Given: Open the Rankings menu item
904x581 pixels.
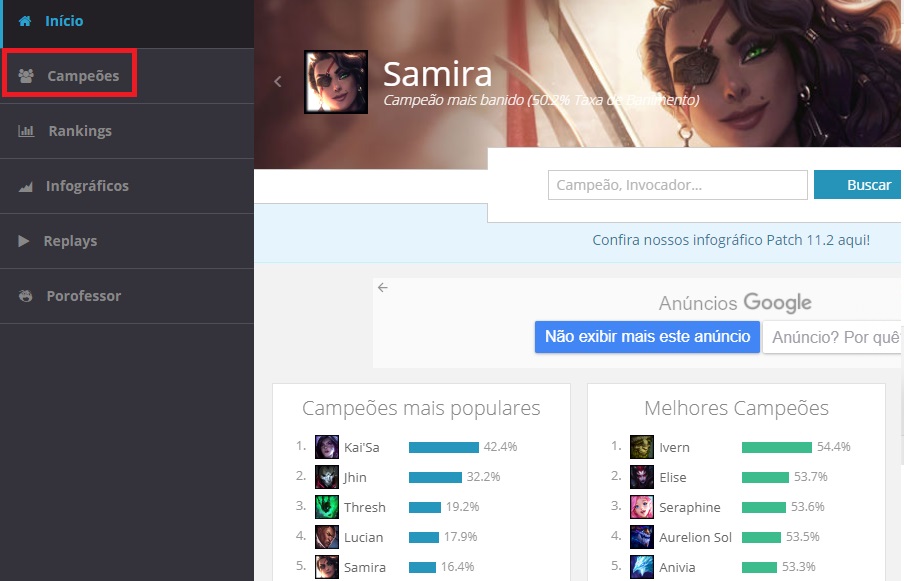Looking at the screenshot, I should click(x=127, y=131).
